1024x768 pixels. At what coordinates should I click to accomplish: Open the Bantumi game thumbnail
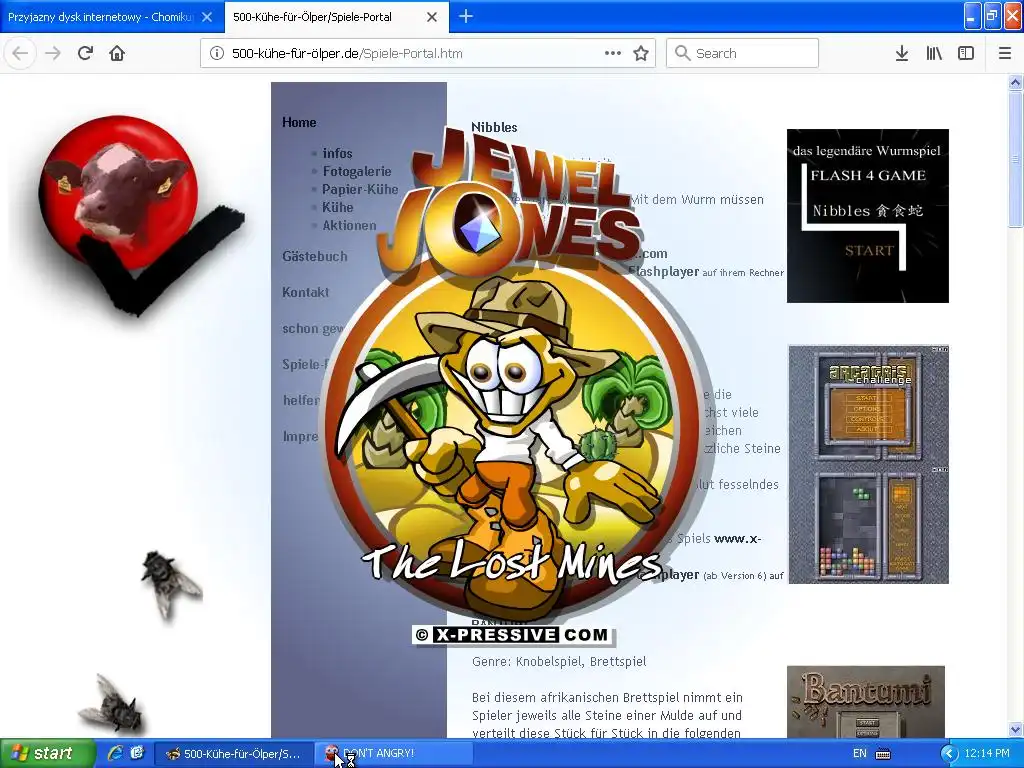point(866,702)
